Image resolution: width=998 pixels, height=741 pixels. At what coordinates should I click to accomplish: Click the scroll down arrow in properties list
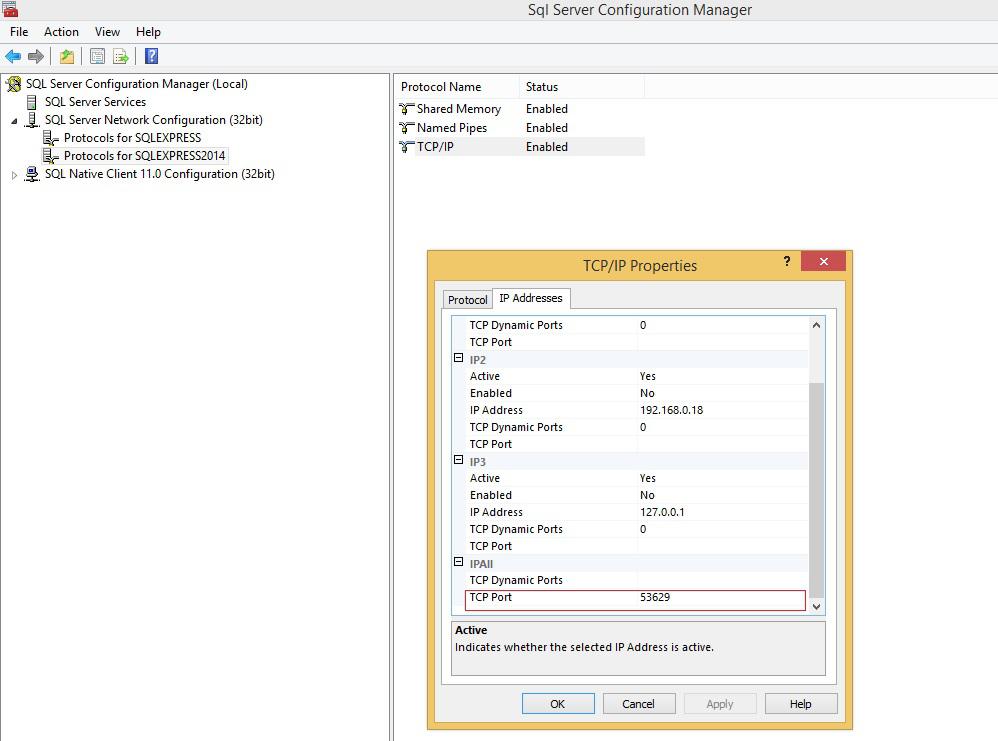[x=817, y=607]
